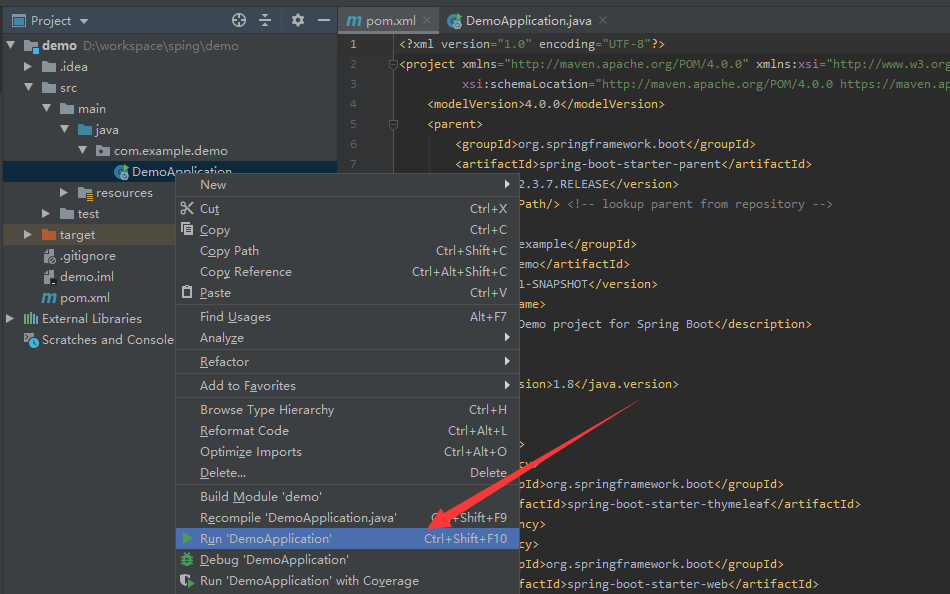Image resolution: width=950 pixels, height=594 pixels.
Task: Click the green Debug bug icon
Action: 187,559
